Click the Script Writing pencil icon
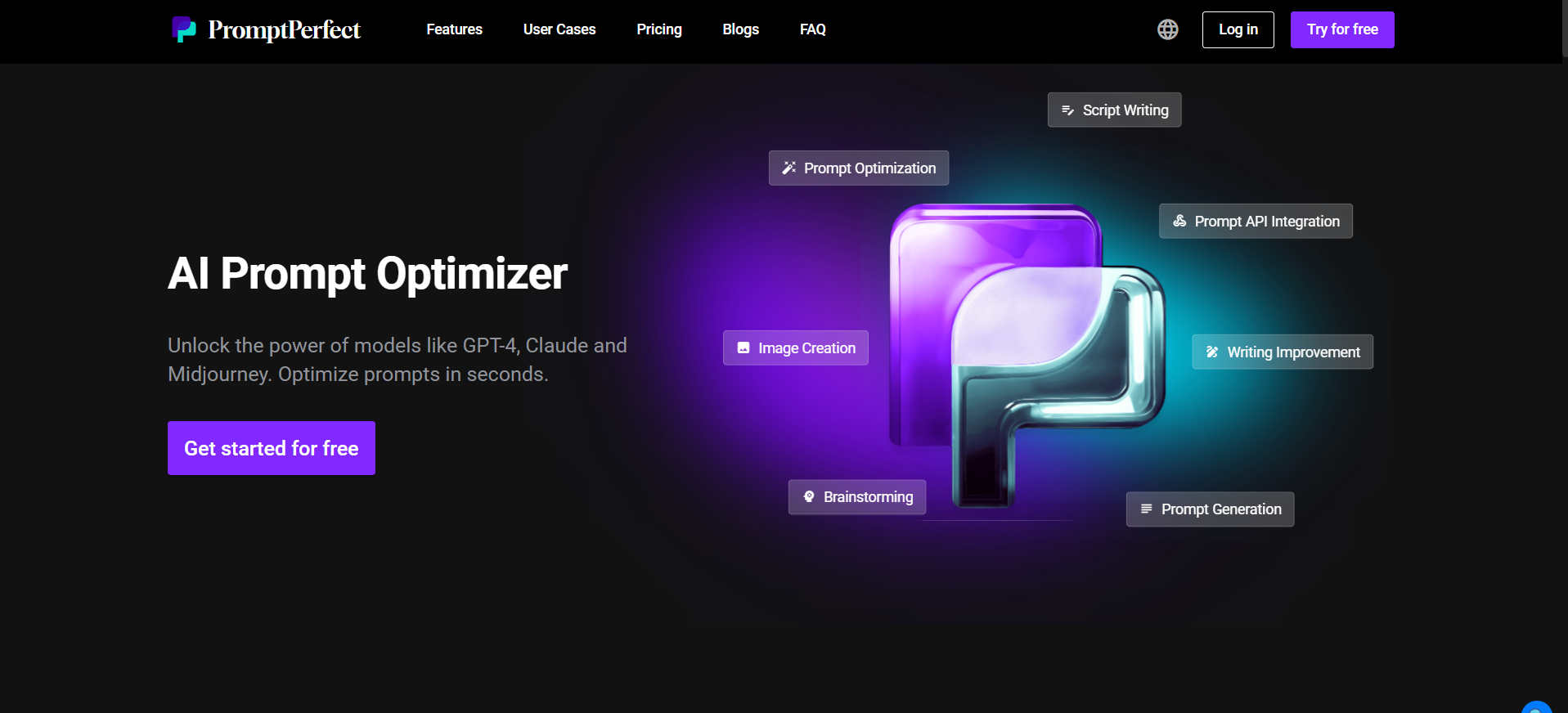The height and width of the screenshot is (713, 1568). coord(1067,110)
